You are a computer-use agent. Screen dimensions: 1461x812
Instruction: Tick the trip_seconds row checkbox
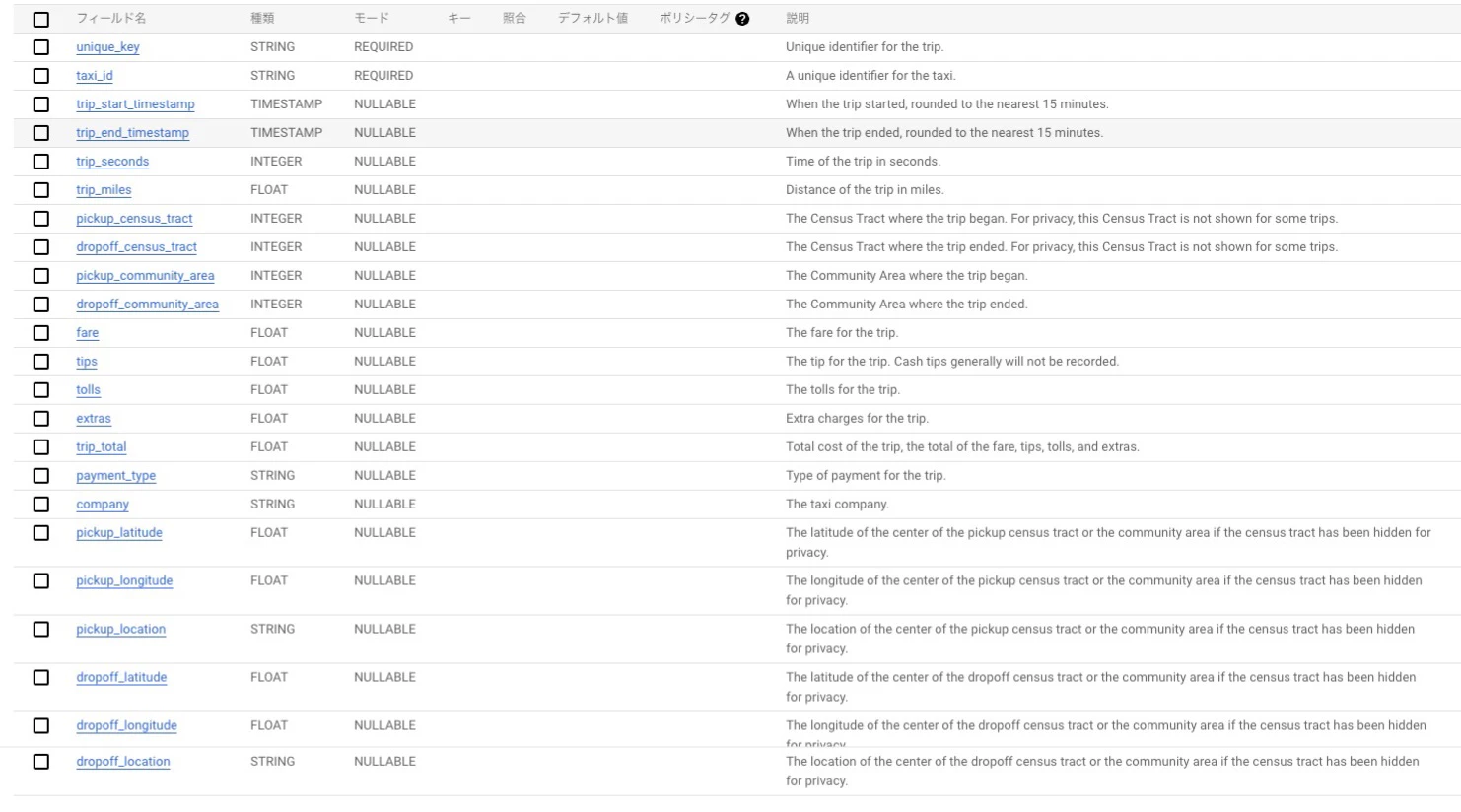(x=40, y=162)
